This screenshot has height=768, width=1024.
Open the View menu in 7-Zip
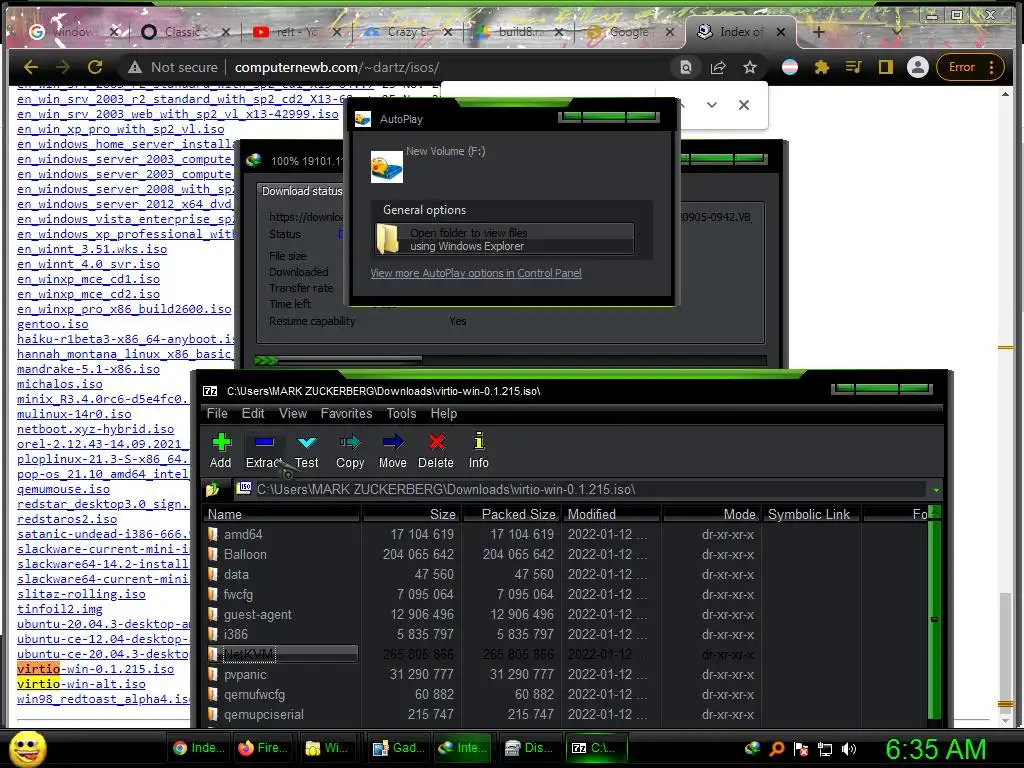pyautogui.click(x=293, y=413)
